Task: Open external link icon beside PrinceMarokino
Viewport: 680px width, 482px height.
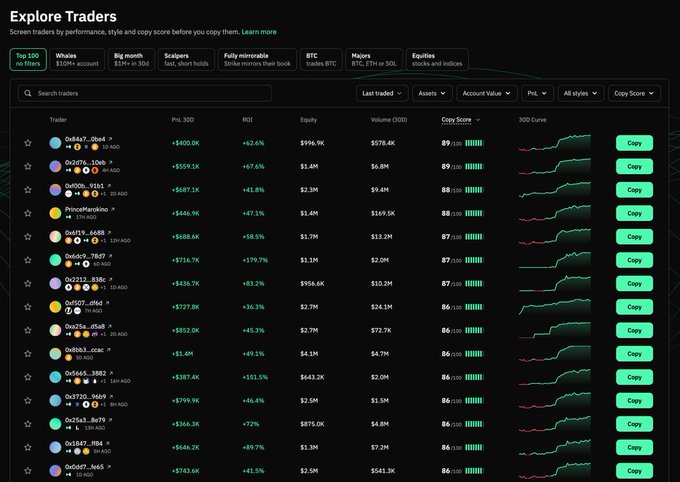Action: tap(113, 210)
